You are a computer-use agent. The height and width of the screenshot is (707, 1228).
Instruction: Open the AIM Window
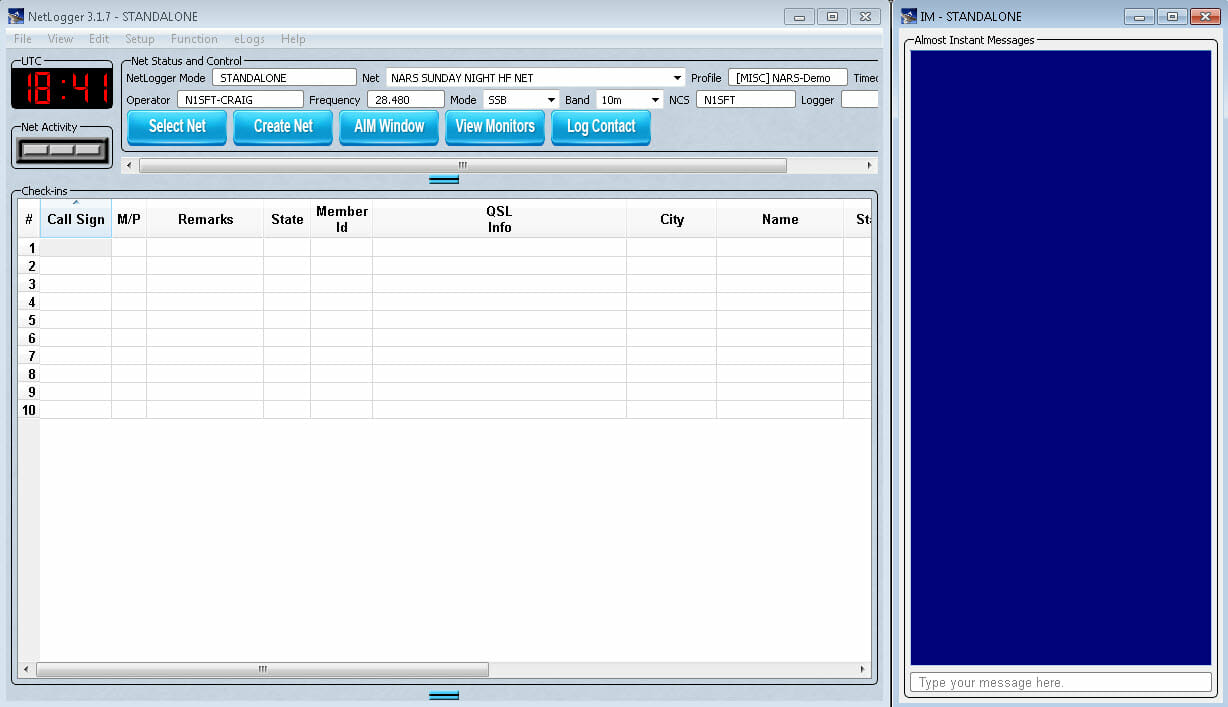388,126
